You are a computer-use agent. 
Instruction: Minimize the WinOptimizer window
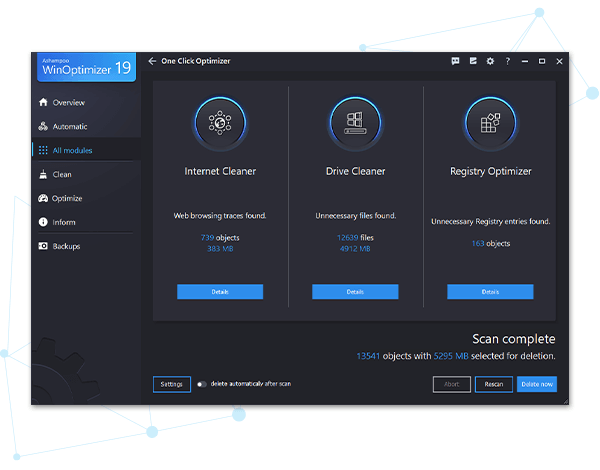[525, 61]
